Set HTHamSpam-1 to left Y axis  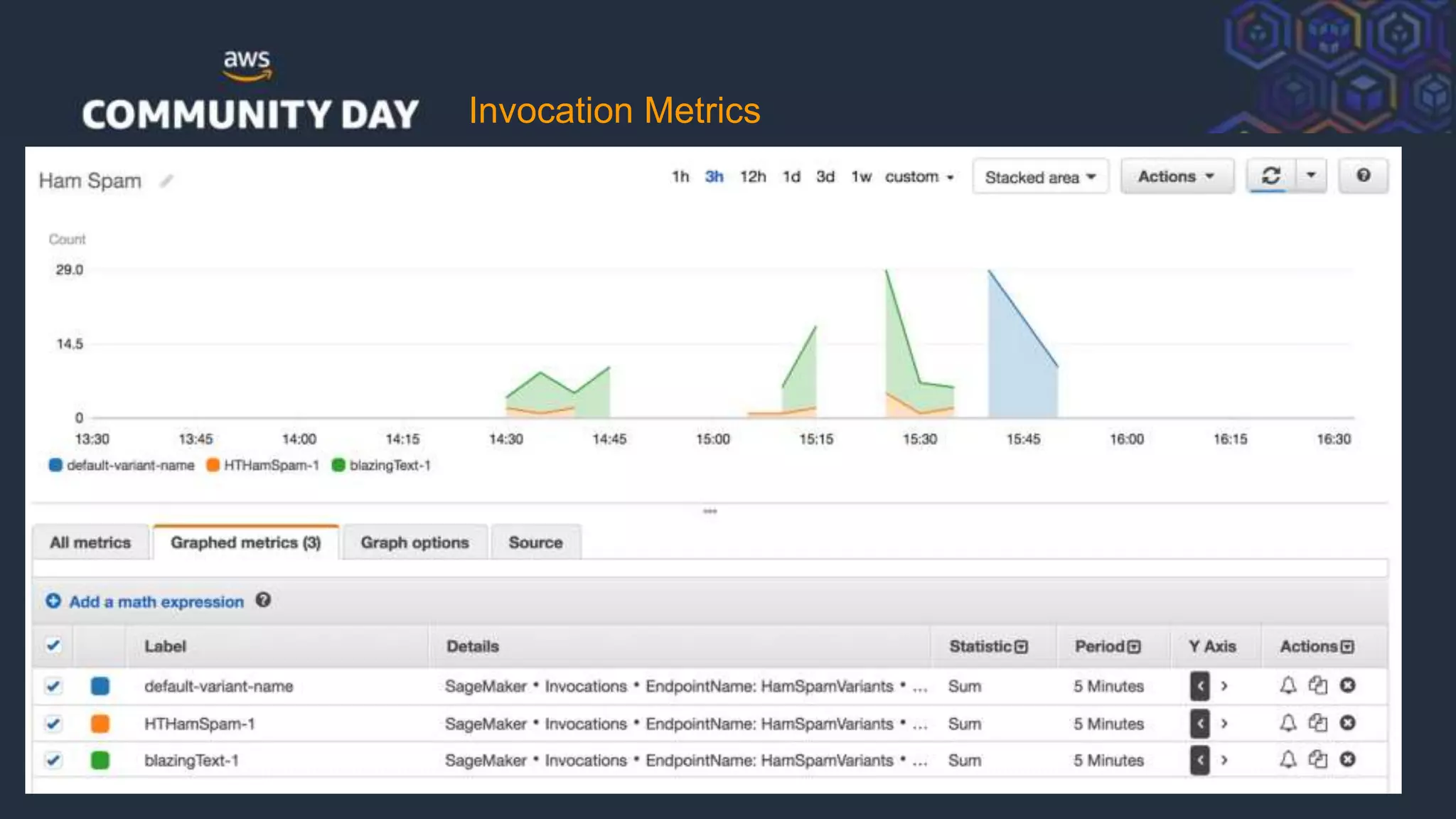[1199, 724]
